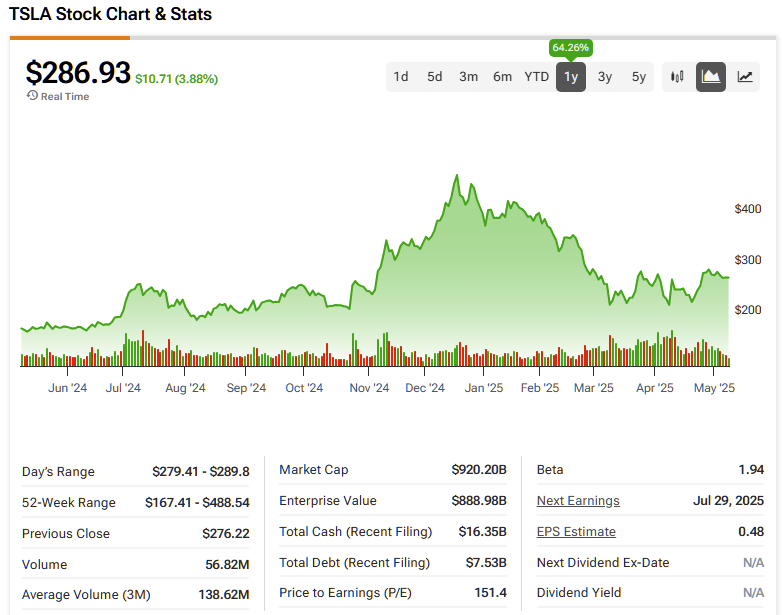Click the EPS Estimate value 0.48
Screen dimensions: 782x615
tap(751, 531)
